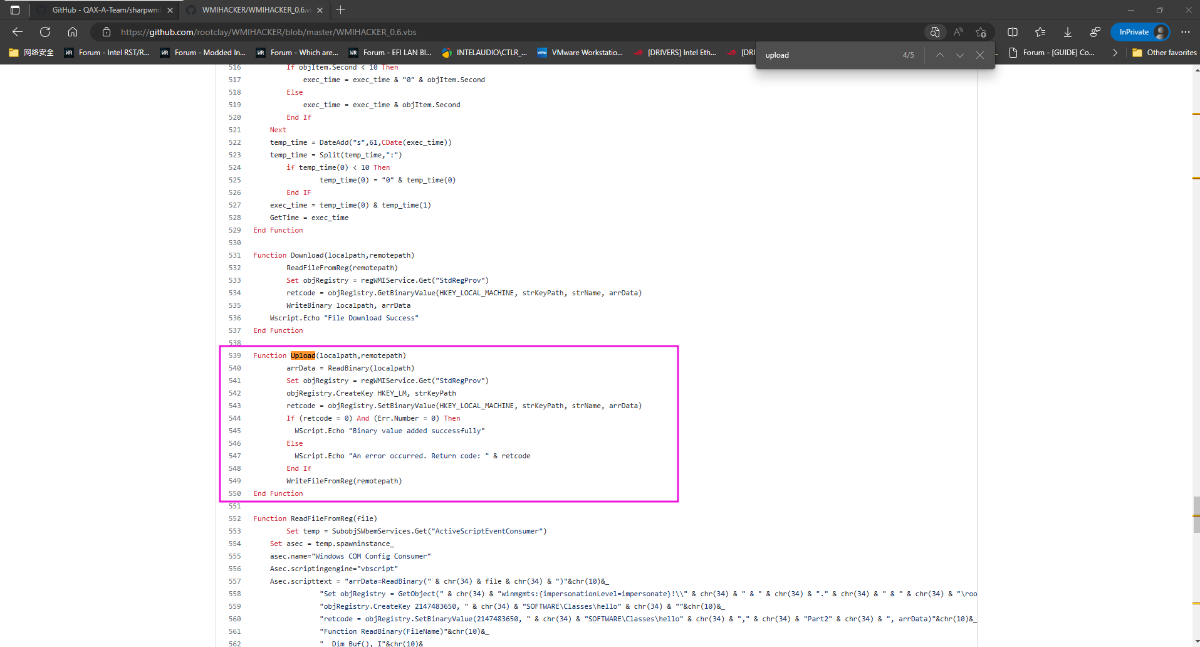
Task: Go to the browser home page
Action: tap(72, 31)
